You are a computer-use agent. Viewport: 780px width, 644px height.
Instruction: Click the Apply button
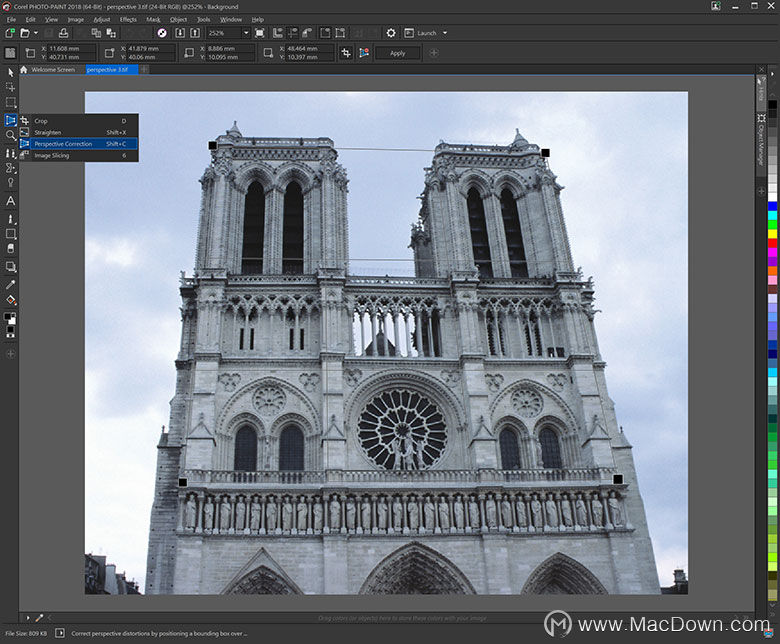point(397,53)
